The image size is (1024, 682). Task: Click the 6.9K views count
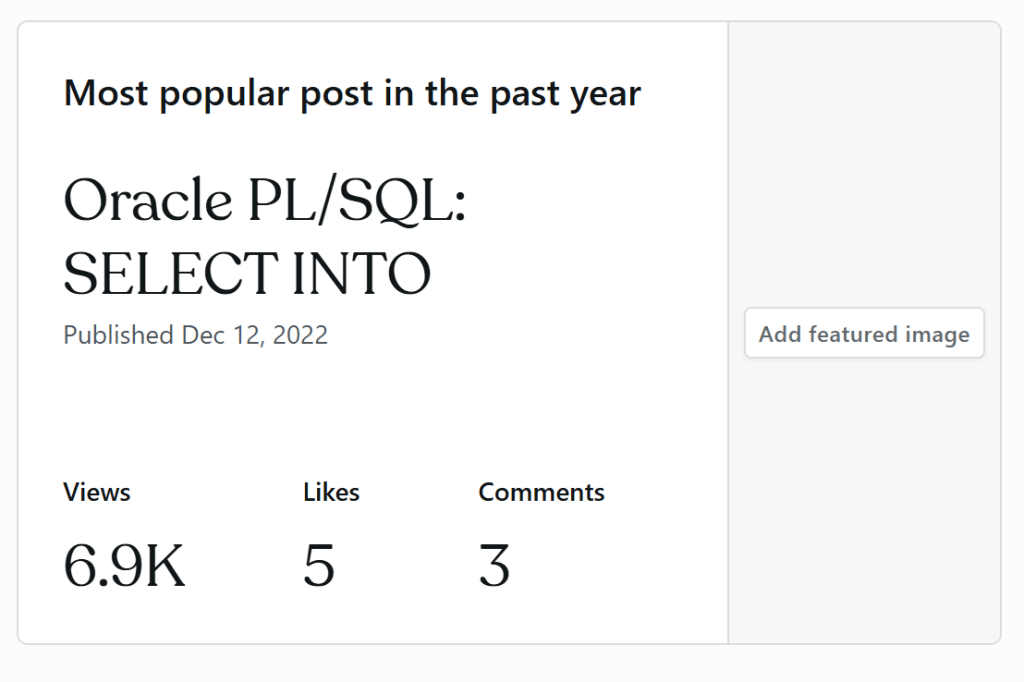(124, 565)
